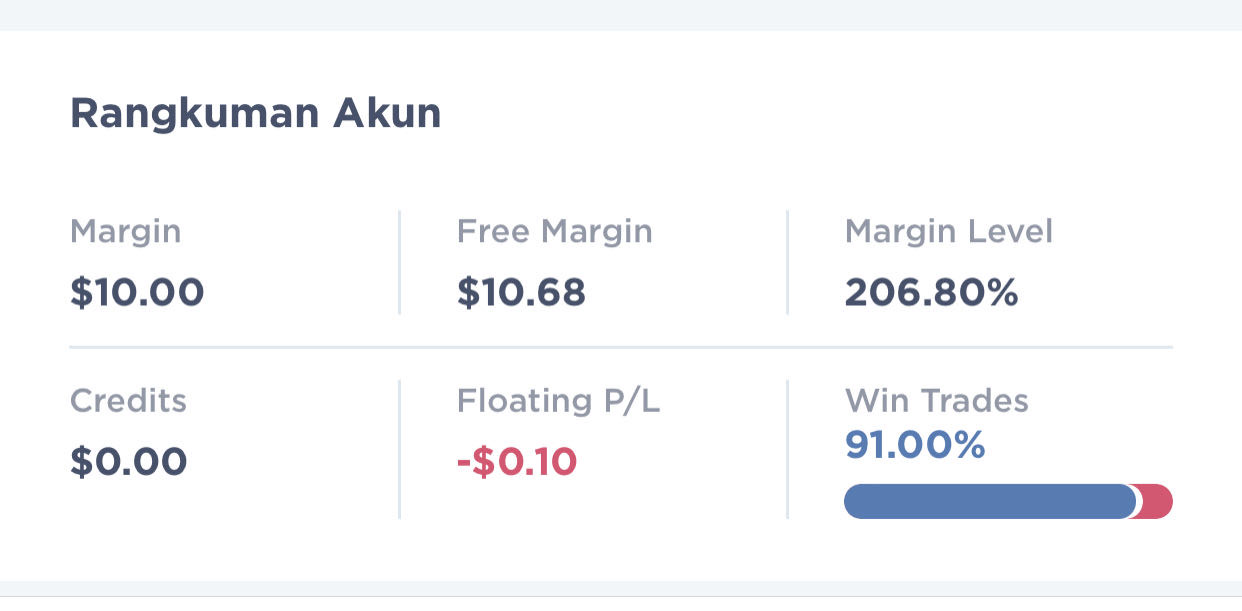The width and height of the screenshot is (1242, 611).
Task: Click the divider between Free Margin and Margin Level
Action: 787,262
